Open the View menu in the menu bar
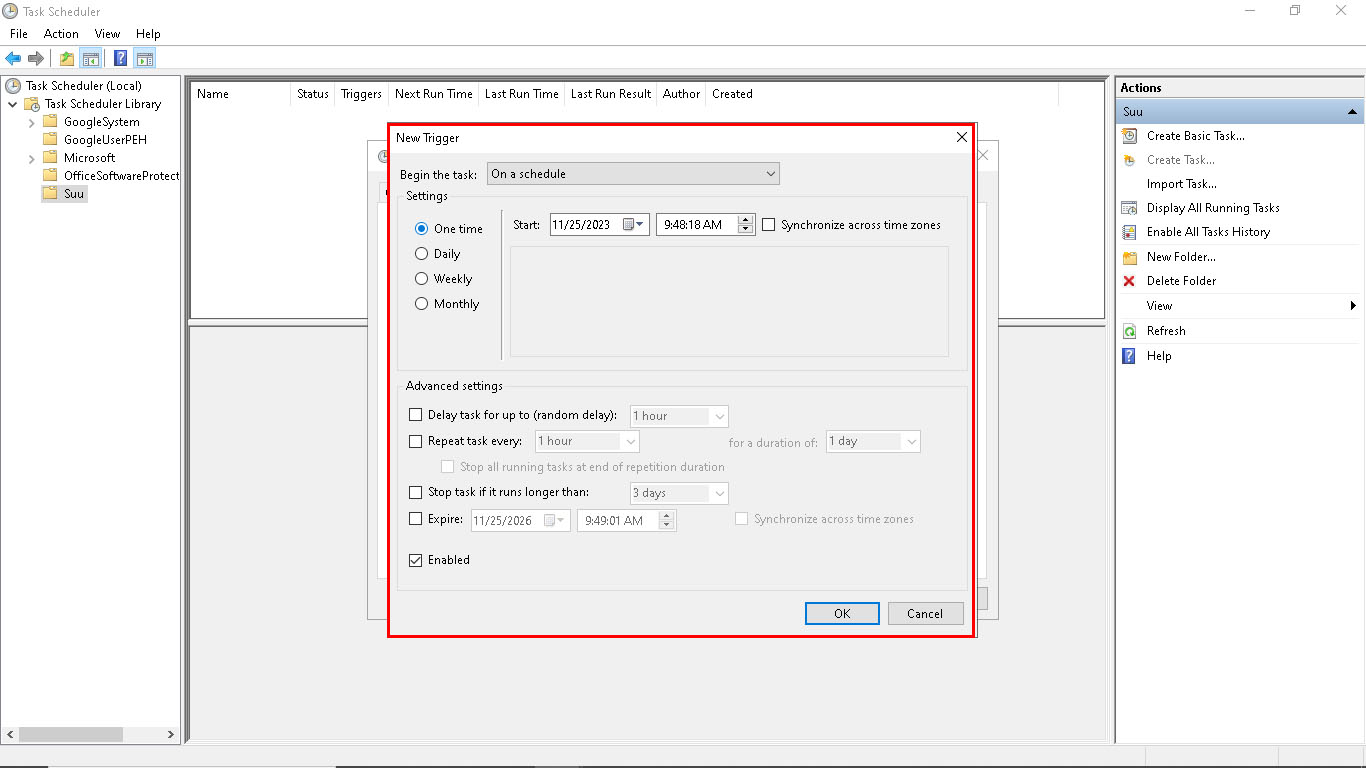This screenshot has width=1366, height=768. coord(107,33)
